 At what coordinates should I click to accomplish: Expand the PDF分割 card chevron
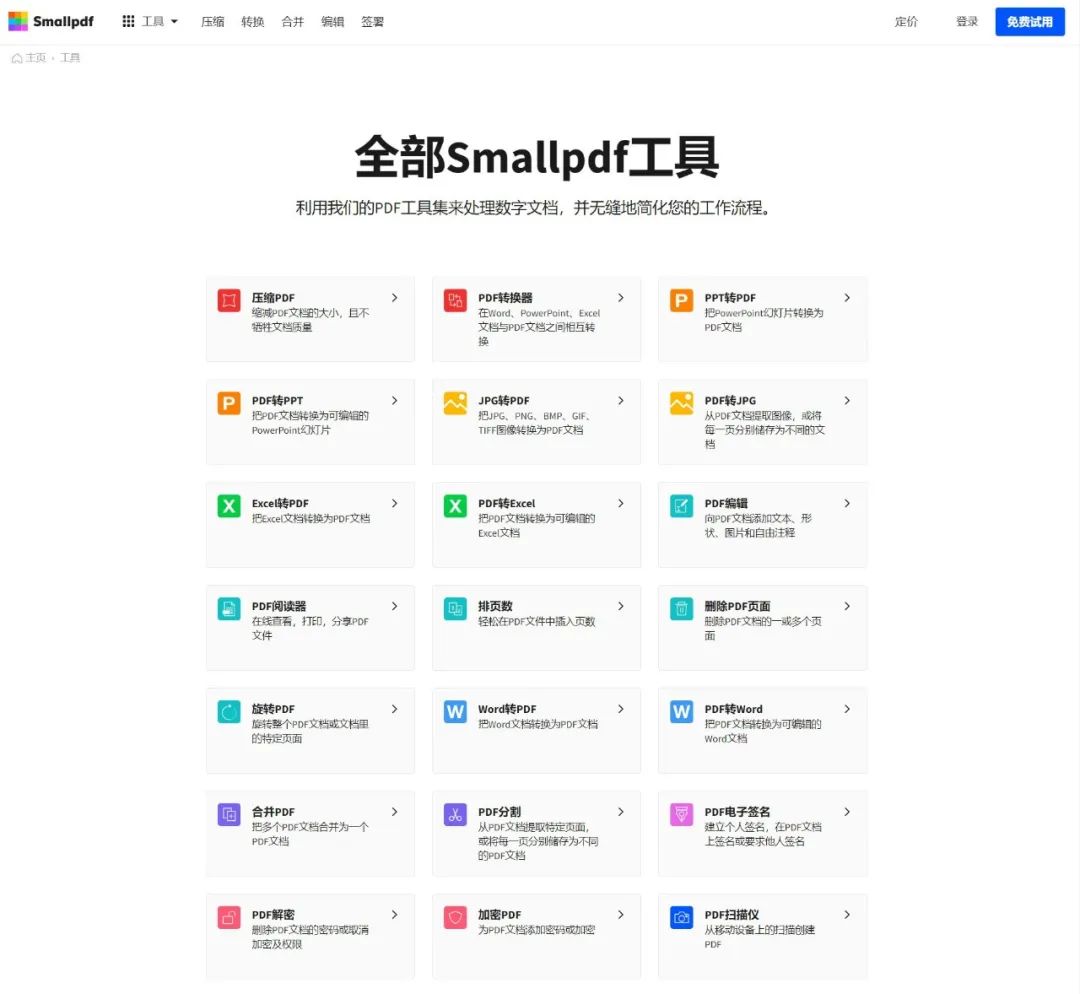coord(621,812)
